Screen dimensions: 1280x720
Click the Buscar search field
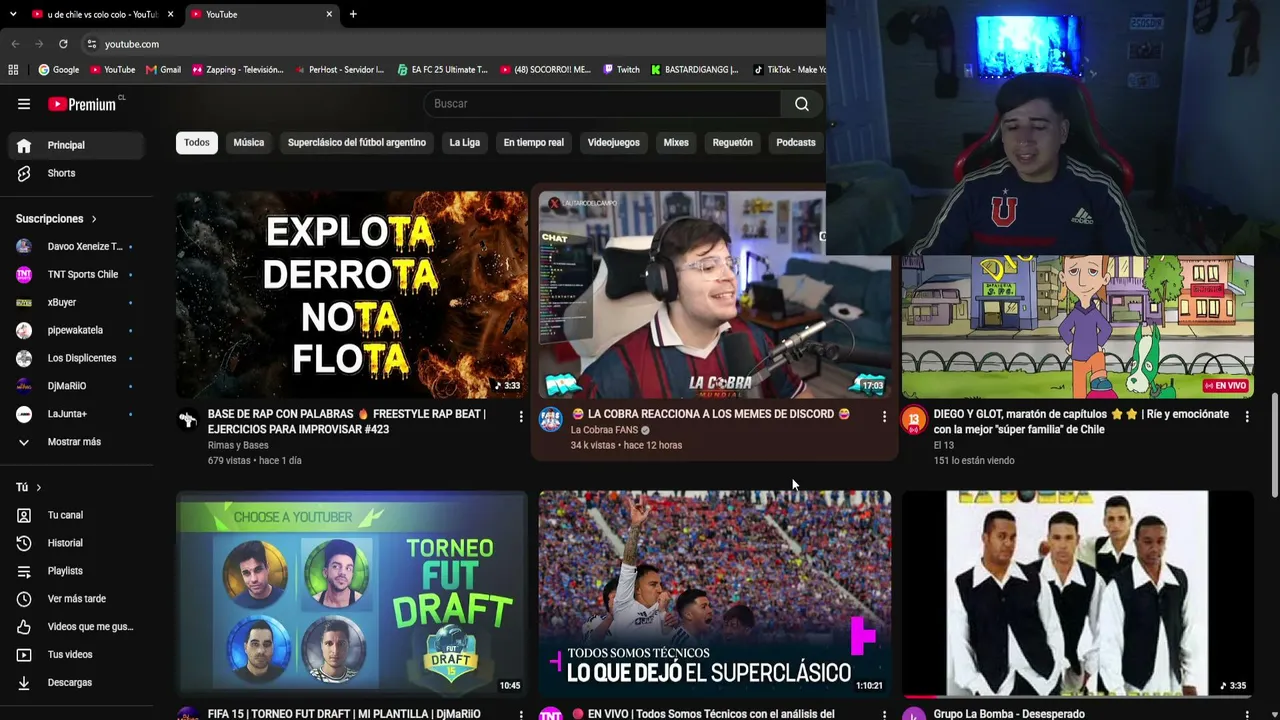(x=602, y=104)
